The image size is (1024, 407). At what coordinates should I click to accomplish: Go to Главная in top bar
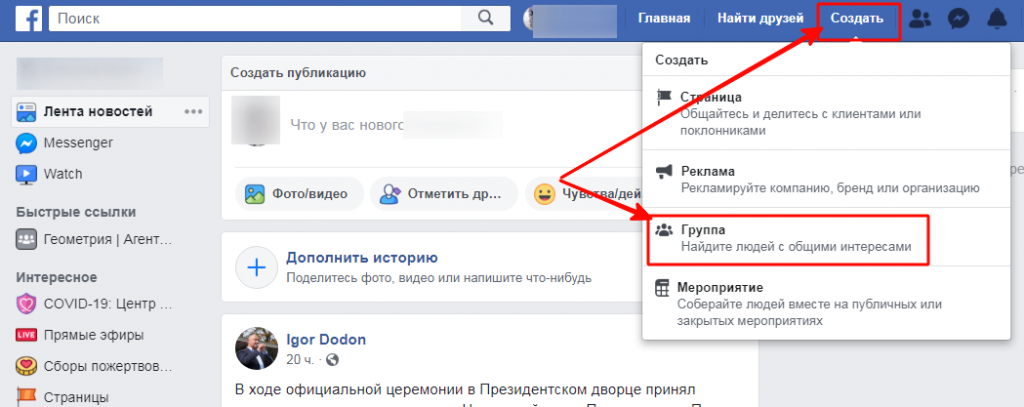point(664,18)
